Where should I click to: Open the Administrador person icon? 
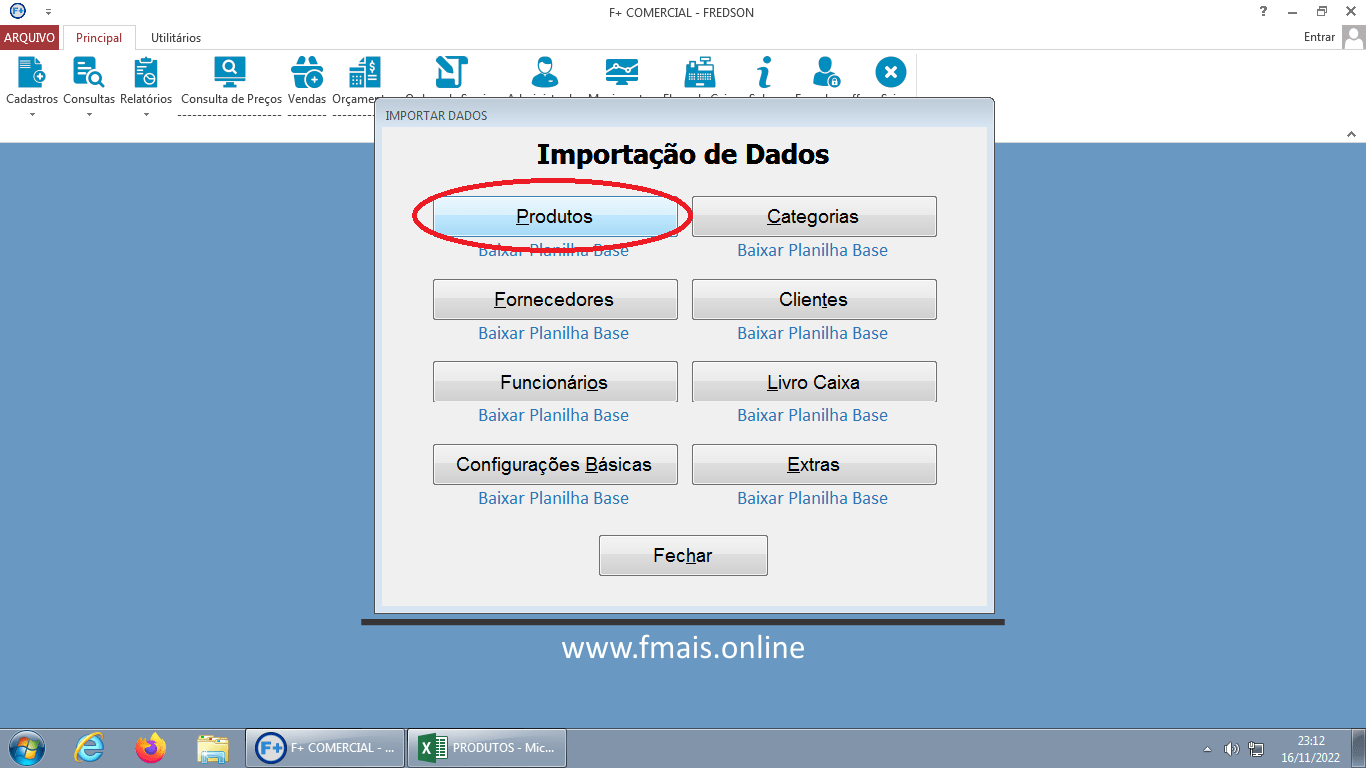[x=546, y=72]
